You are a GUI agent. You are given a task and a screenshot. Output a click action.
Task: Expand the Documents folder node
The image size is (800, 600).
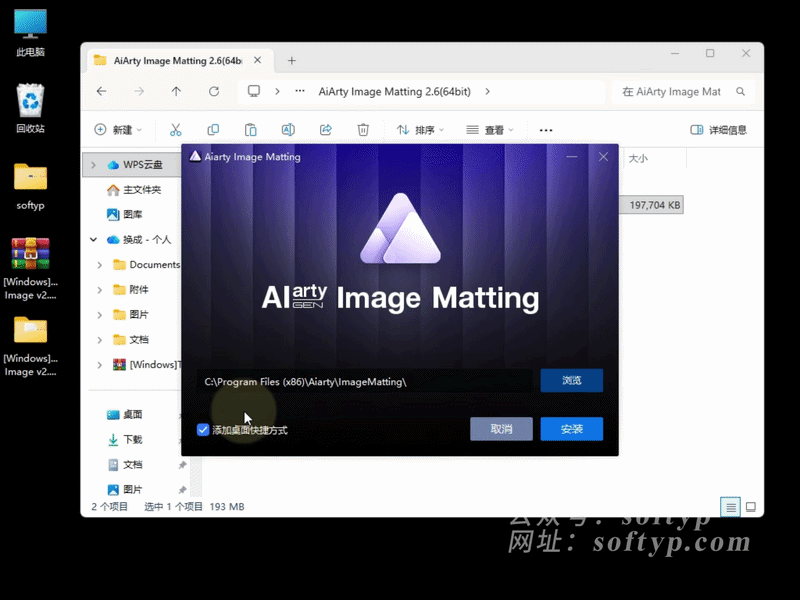[99, 265]
